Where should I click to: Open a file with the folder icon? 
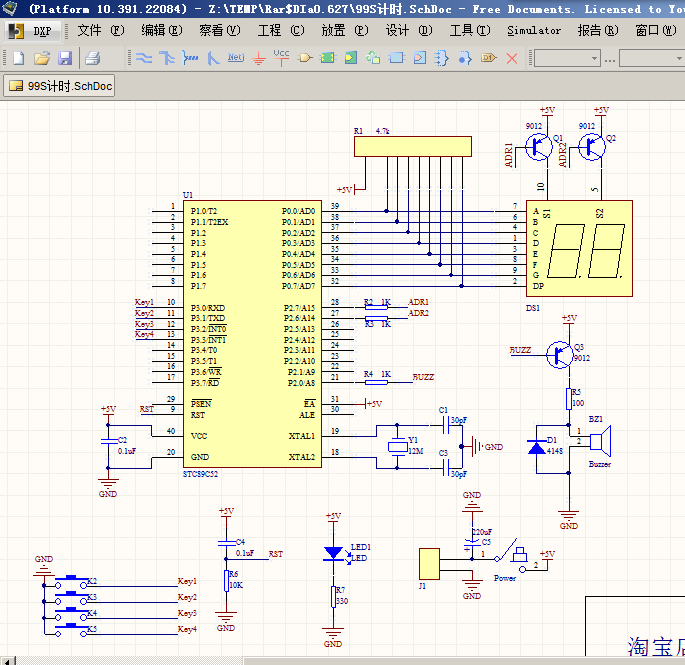42,58
